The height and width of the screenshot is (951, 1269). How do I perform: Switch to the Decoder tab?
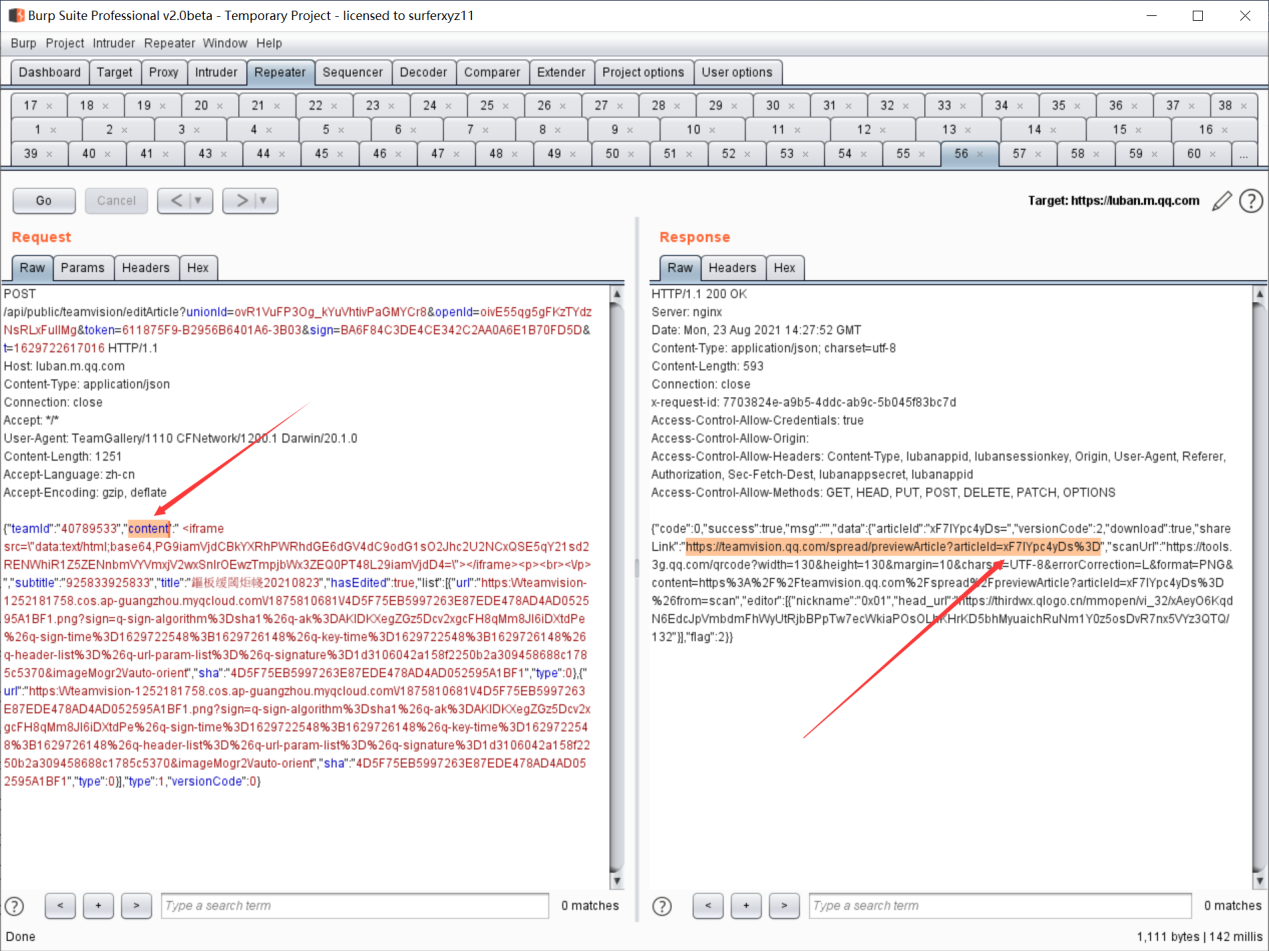click(423, 72)
